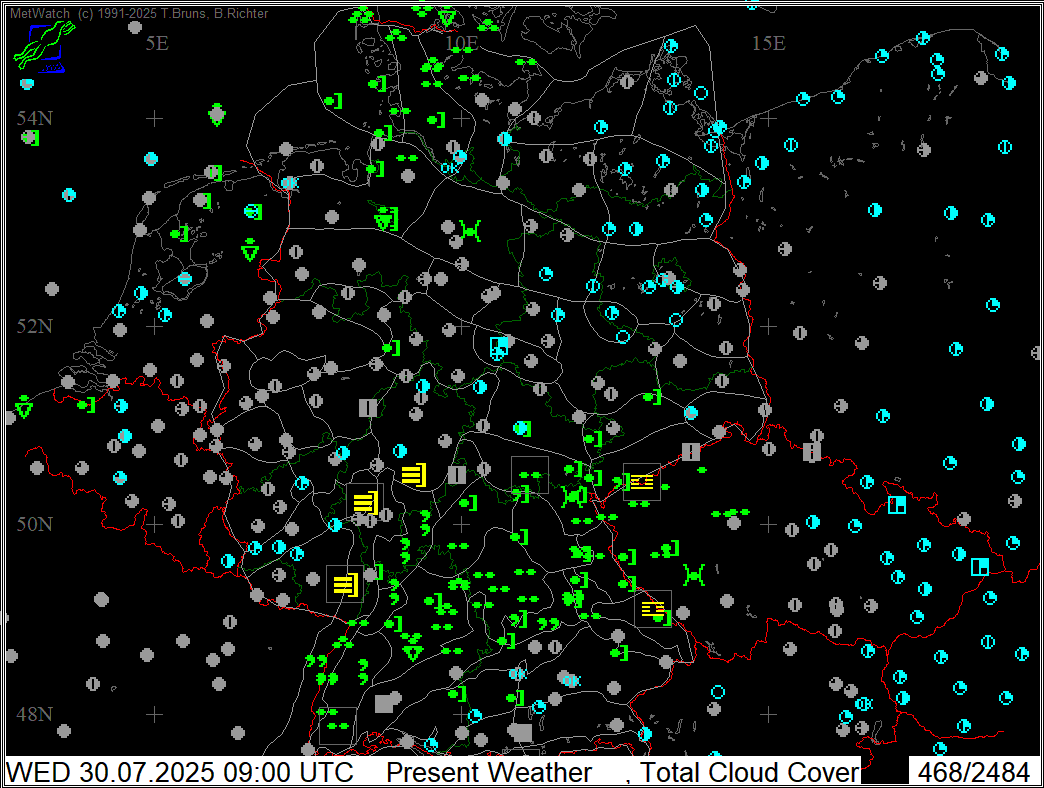Click the boxed two-green-dots symbol north of the 50N/10E cross
This screenshot has height=788, width=1044.
click(530, 475)
